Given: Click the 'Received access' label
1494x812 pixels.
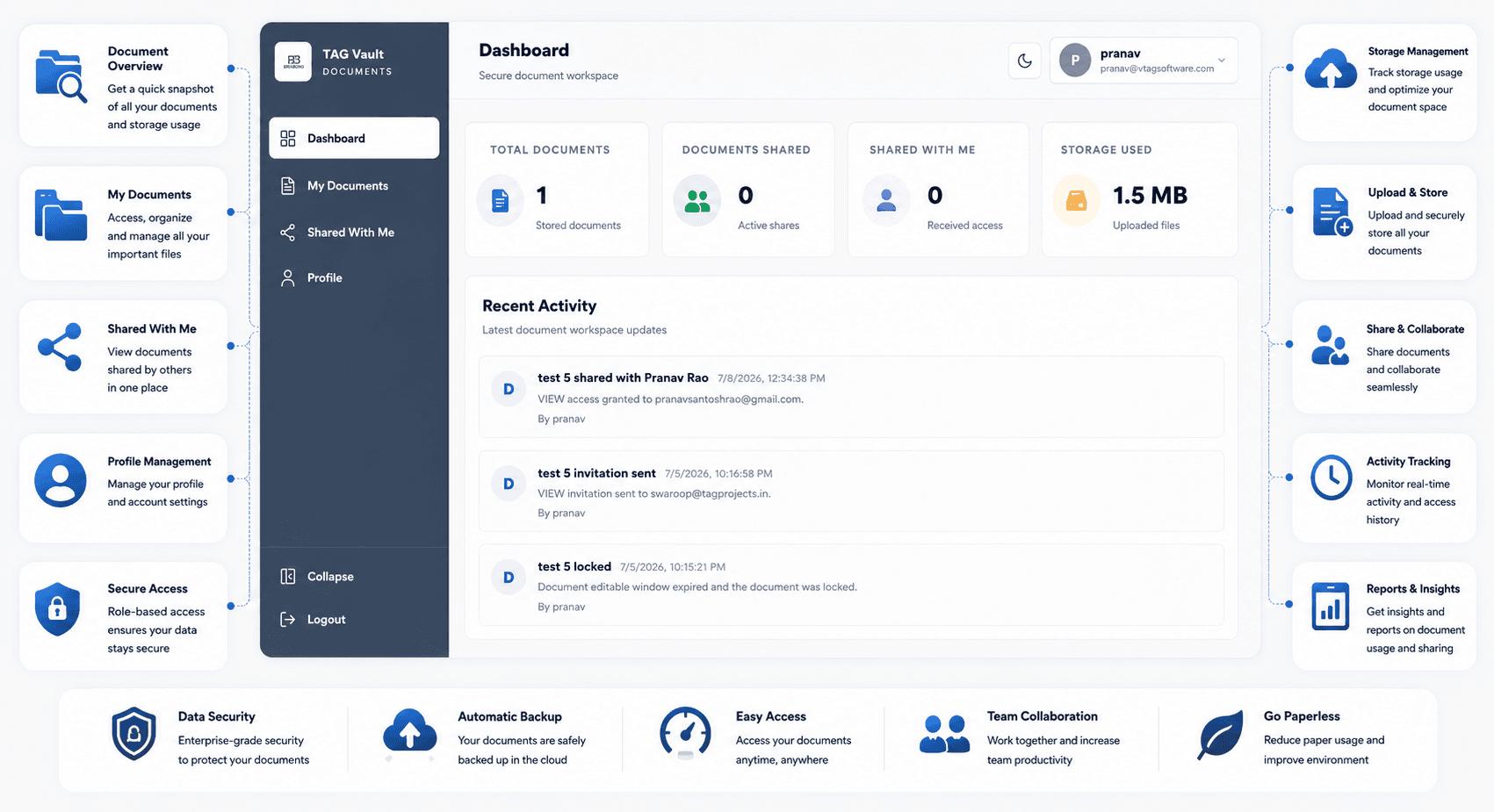Looking at the screenshot, I should tap(965, 226).
